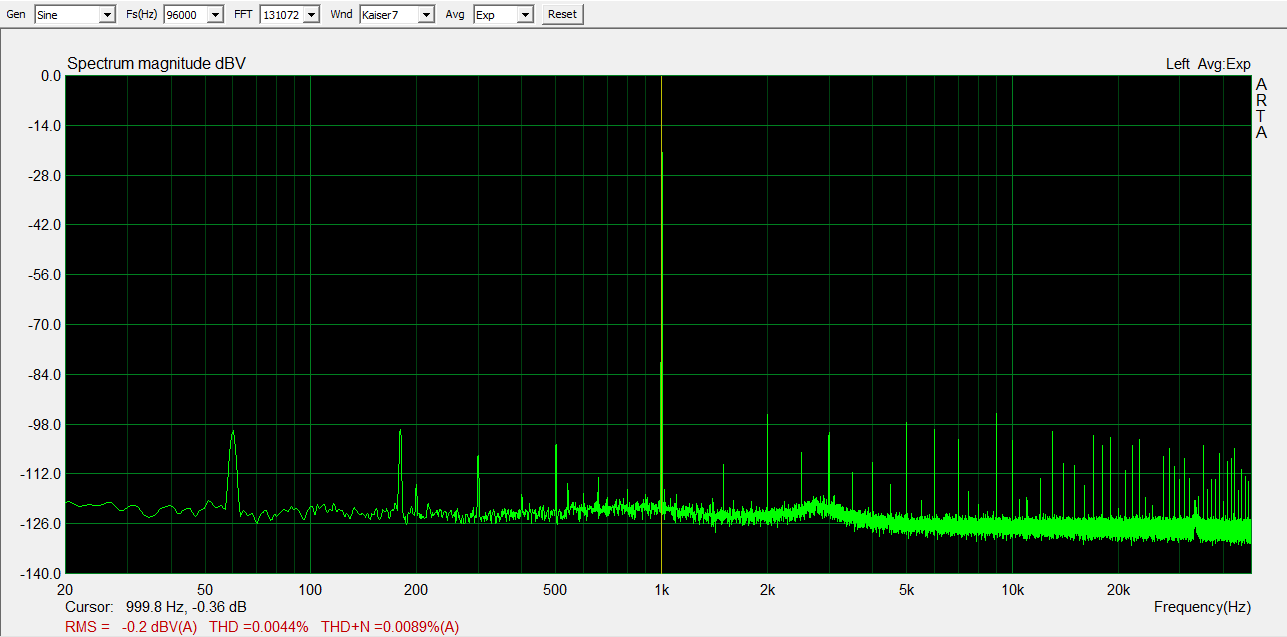This screenshot has width=1287, height=637.
Task: Click the THD =0.0044% readout
Action: tap(258, 627)
